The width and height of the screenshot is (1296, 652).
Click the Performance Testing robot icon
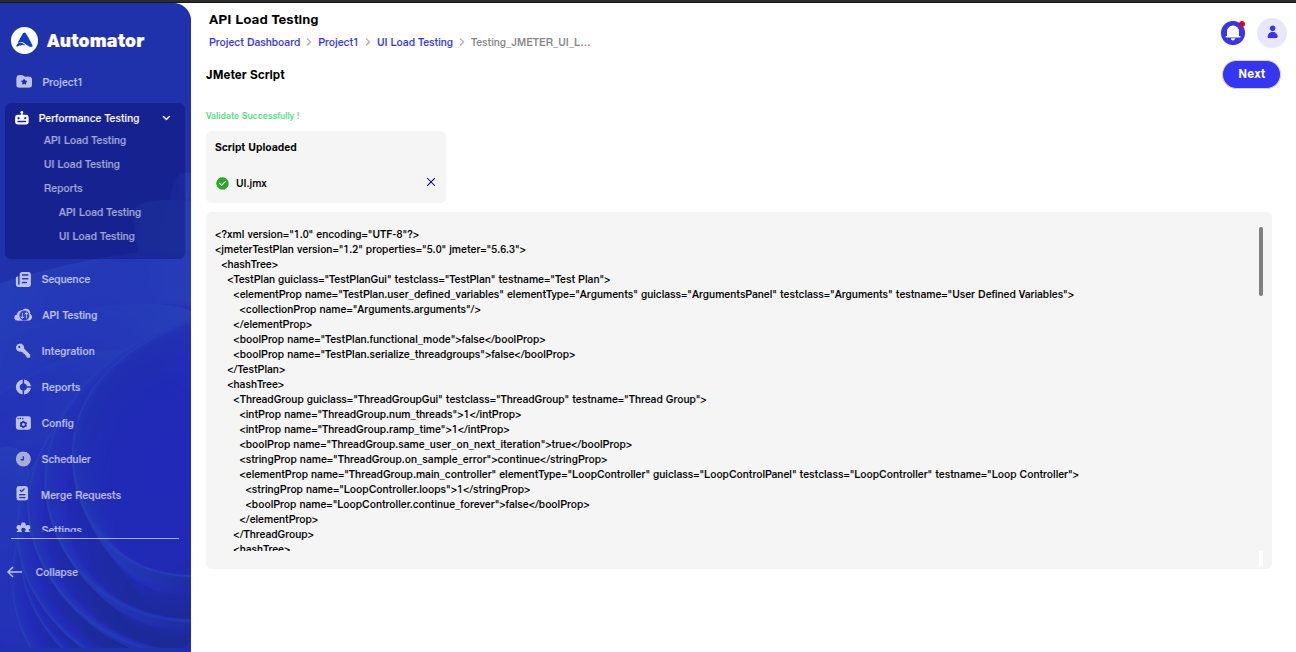(22, 118)
